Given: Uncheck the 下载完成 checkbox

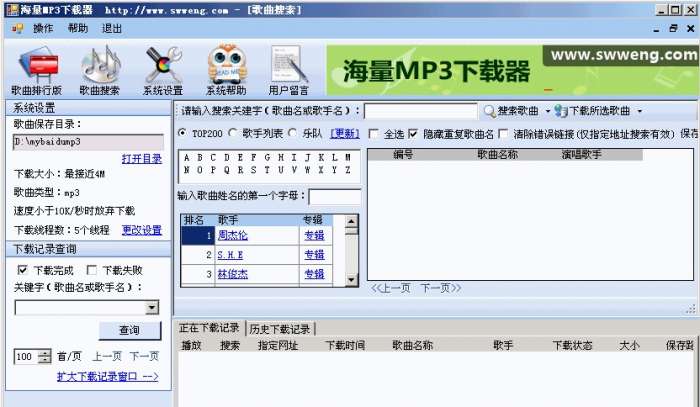Looking at the screenshot, I should coord(22,270).
